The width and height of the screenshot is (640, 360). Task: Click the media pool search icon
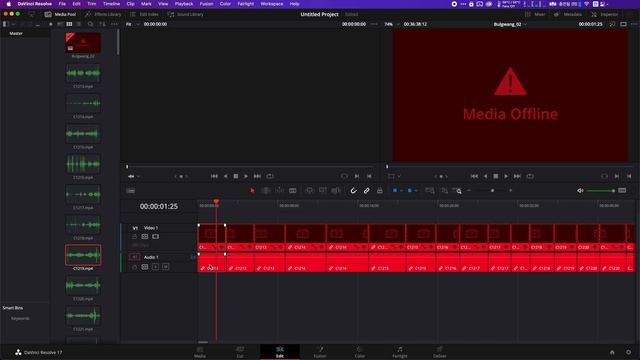click(90, 24)
